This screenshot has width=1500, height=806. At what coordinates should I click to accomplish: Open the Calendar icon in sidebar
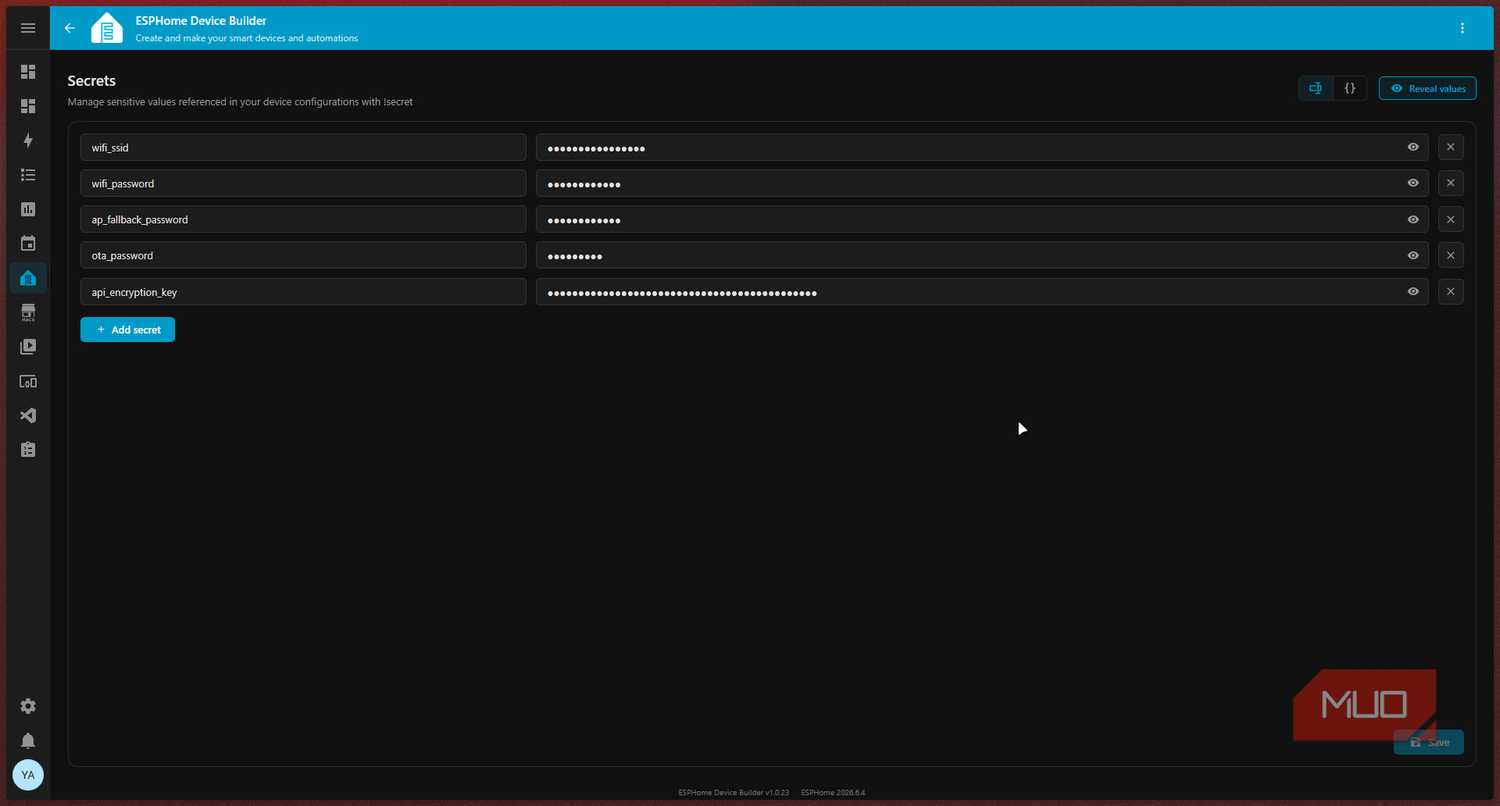[28, 243]
